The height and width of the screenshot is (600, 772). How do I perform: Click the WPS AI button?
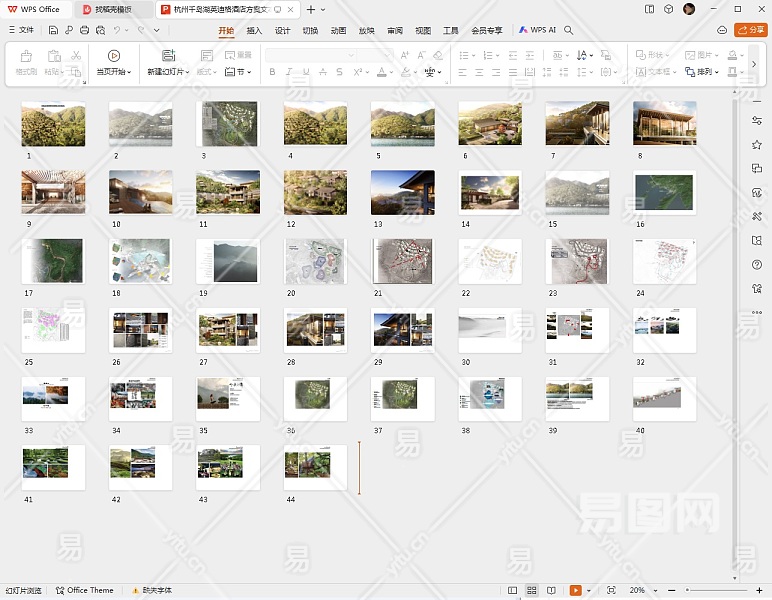[538, 31]
